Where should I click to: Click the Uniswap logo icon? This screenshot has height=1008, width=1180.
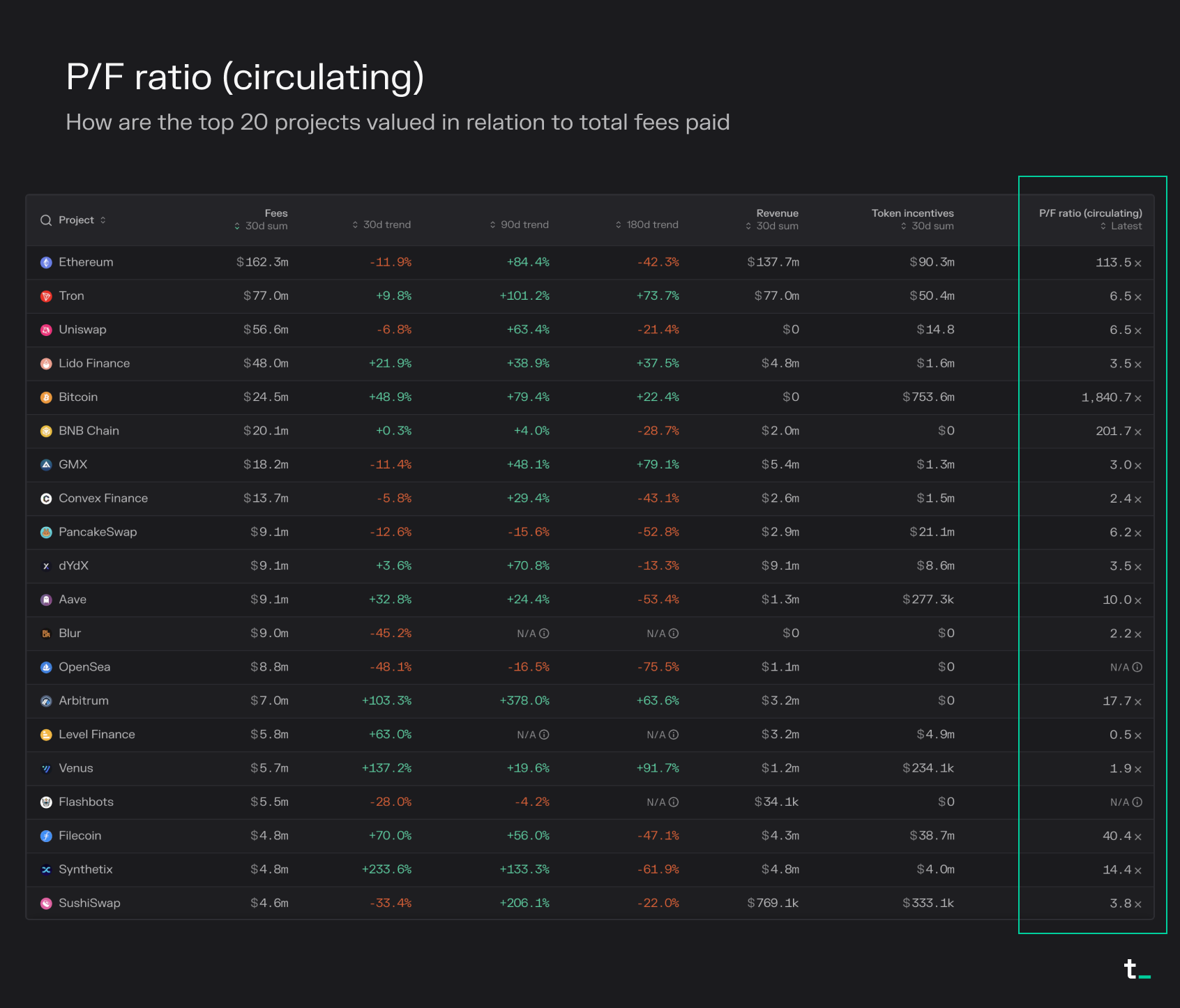point(46,330)
